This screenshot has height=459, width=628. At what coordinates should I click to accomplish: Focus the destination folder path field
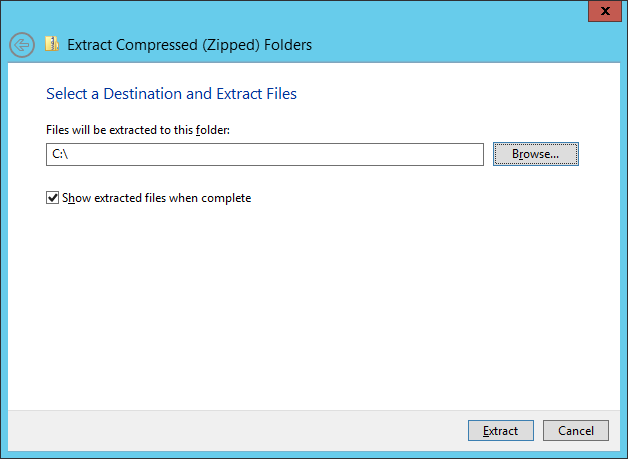click(x=265, y=154)
